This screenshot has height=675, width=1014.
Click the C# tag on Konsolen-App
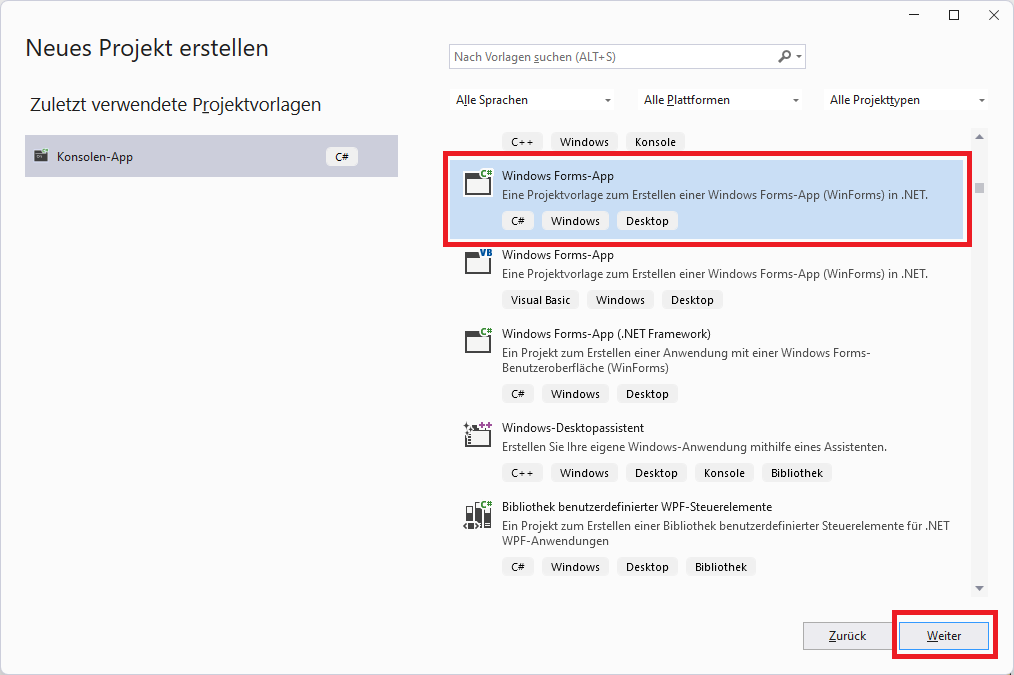342,156
